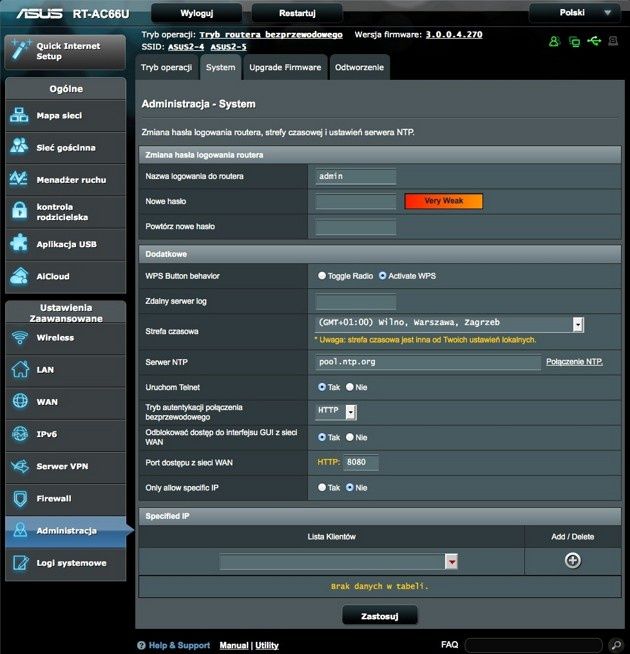Open the ASUS2-5 SSID link
The image size is (630, 654).
228,47
